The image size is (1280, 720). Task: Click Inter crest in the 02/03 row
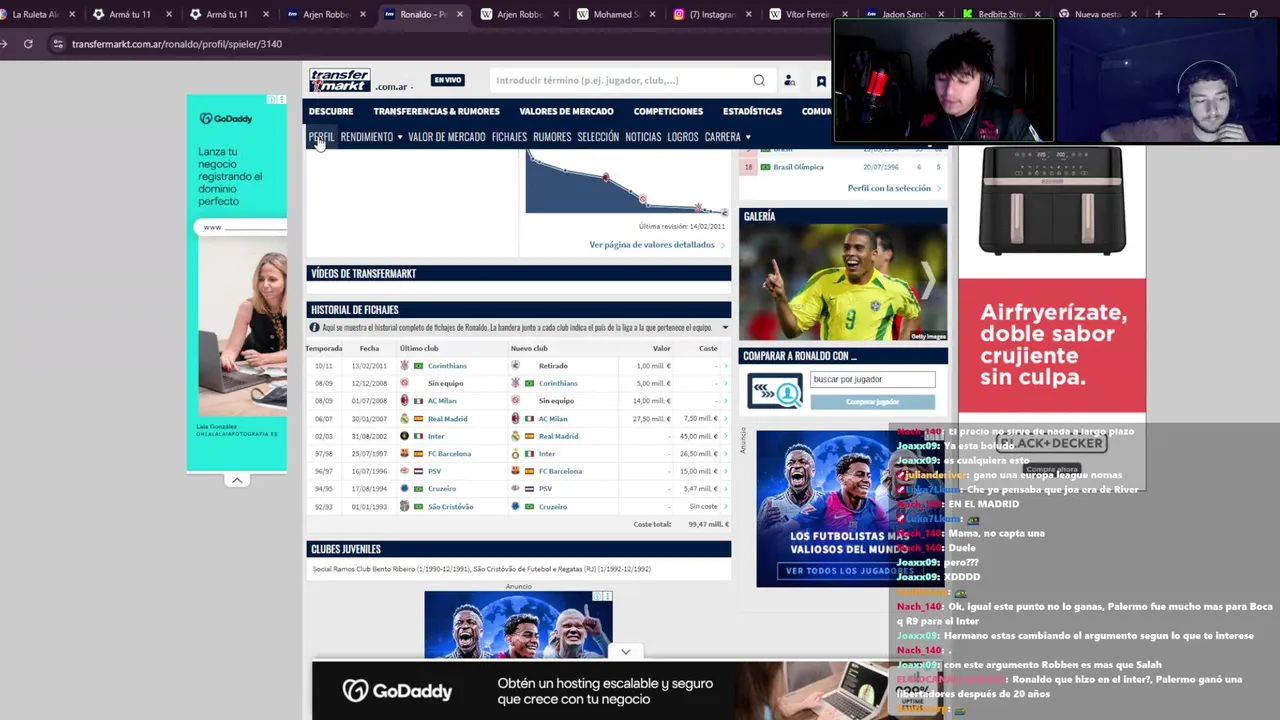tap(405, 436)
